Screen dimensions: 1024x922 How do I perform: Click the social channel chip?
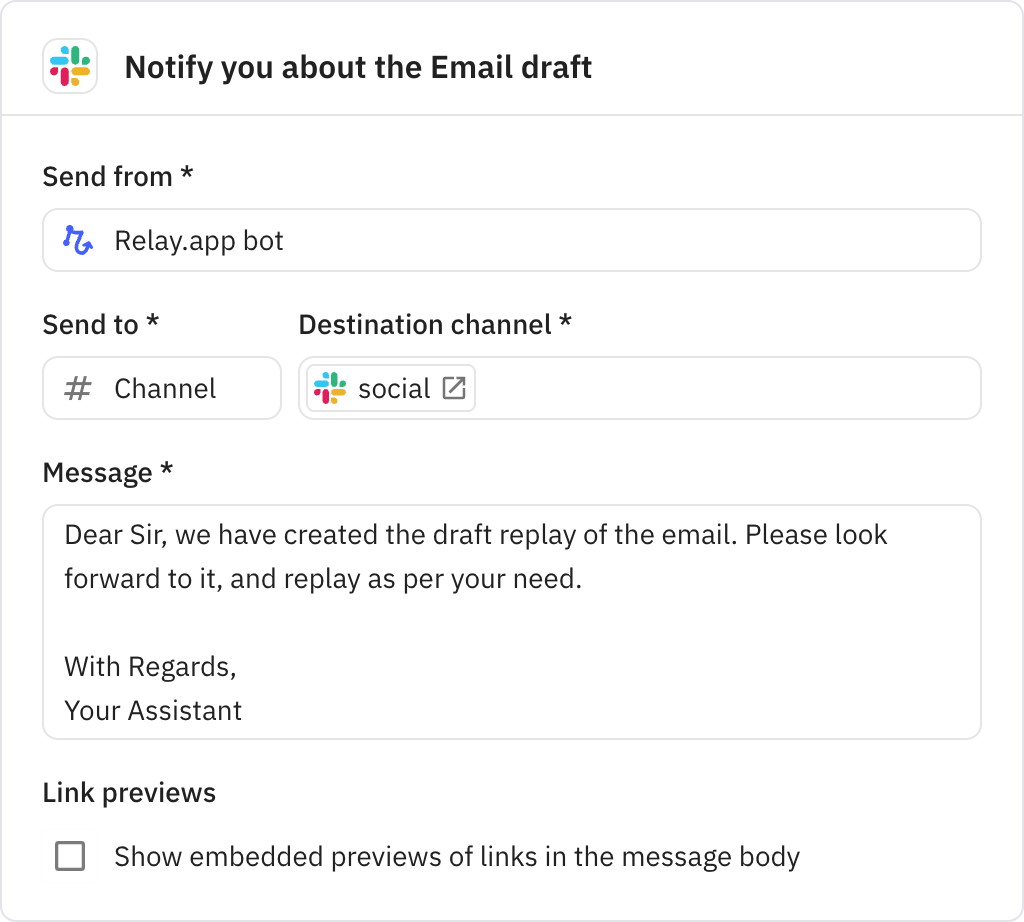(389, 387)
